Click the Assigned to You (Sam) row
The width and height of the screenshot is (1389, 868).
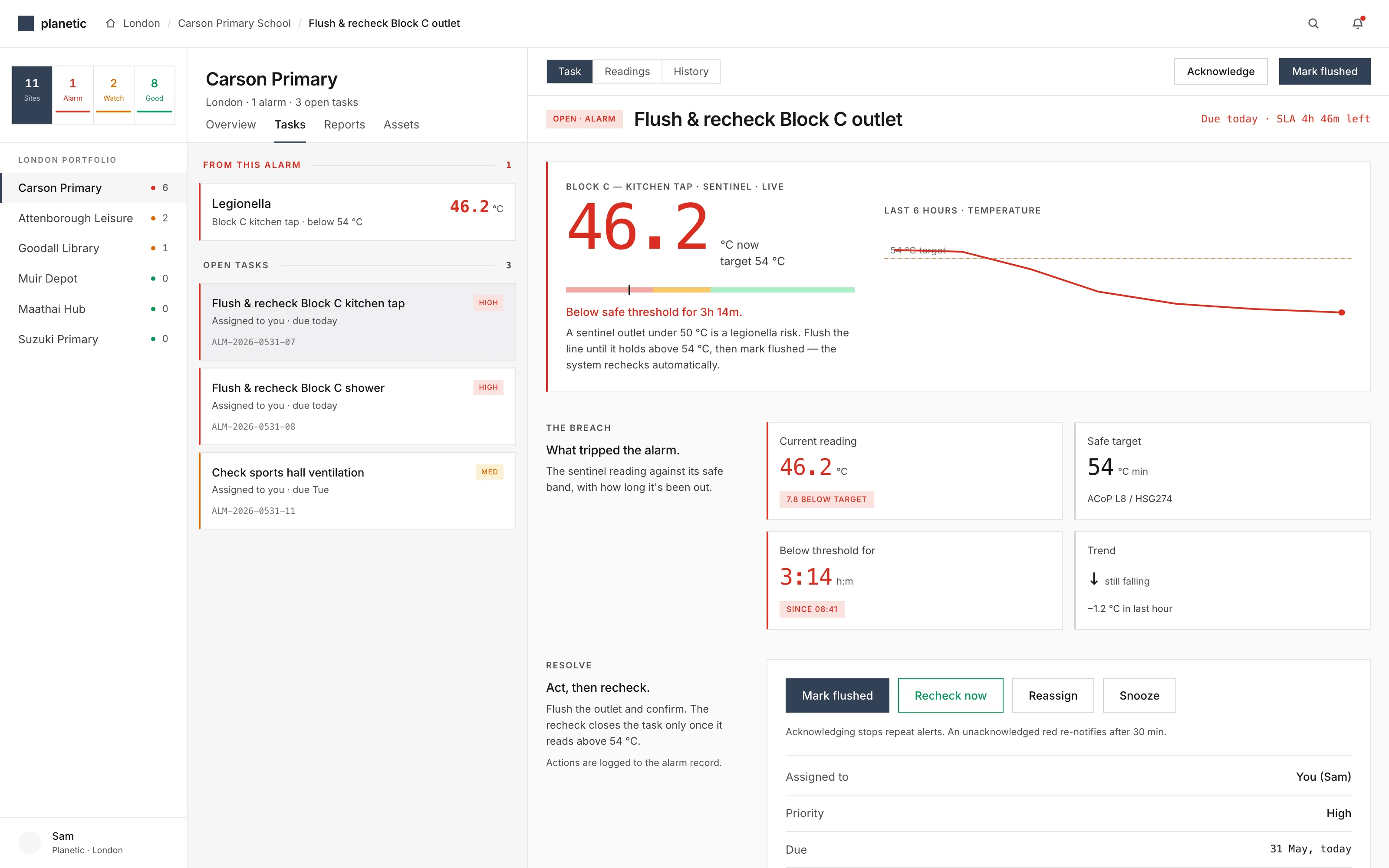click(1068, 777)
